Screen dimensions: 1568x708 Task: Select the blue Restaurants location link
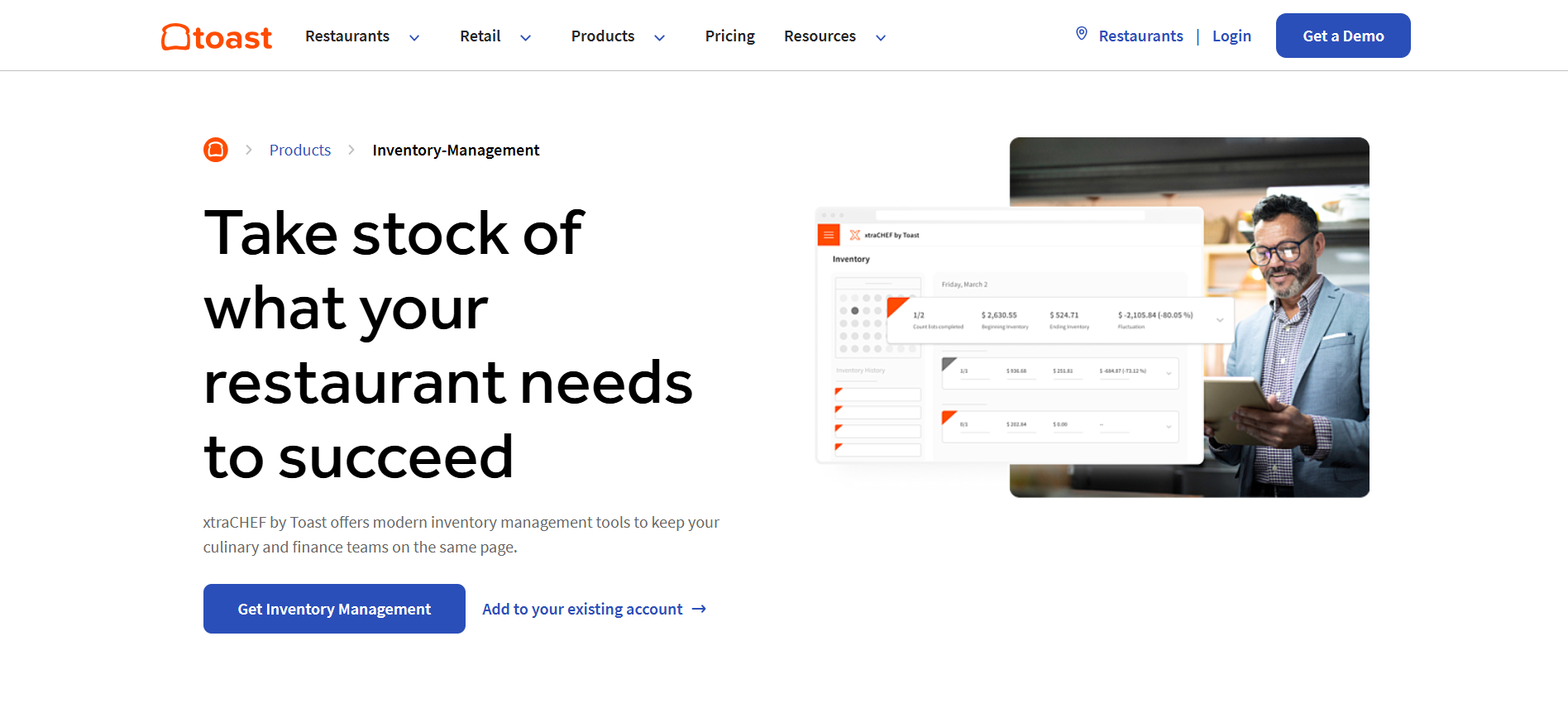click(1141, 36)
